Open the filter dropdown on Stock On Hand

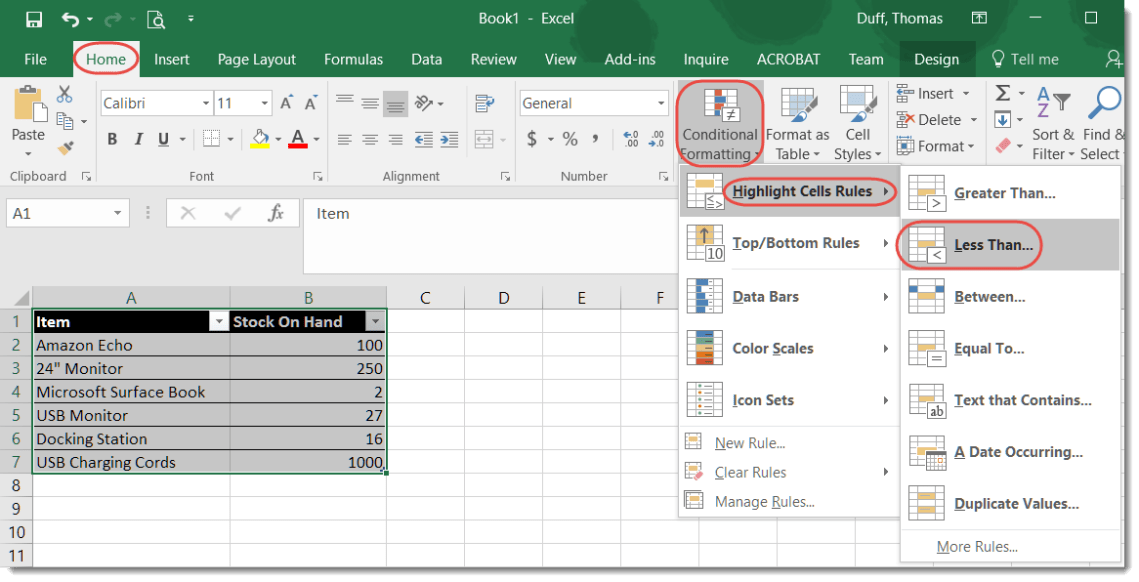[376, 321]
